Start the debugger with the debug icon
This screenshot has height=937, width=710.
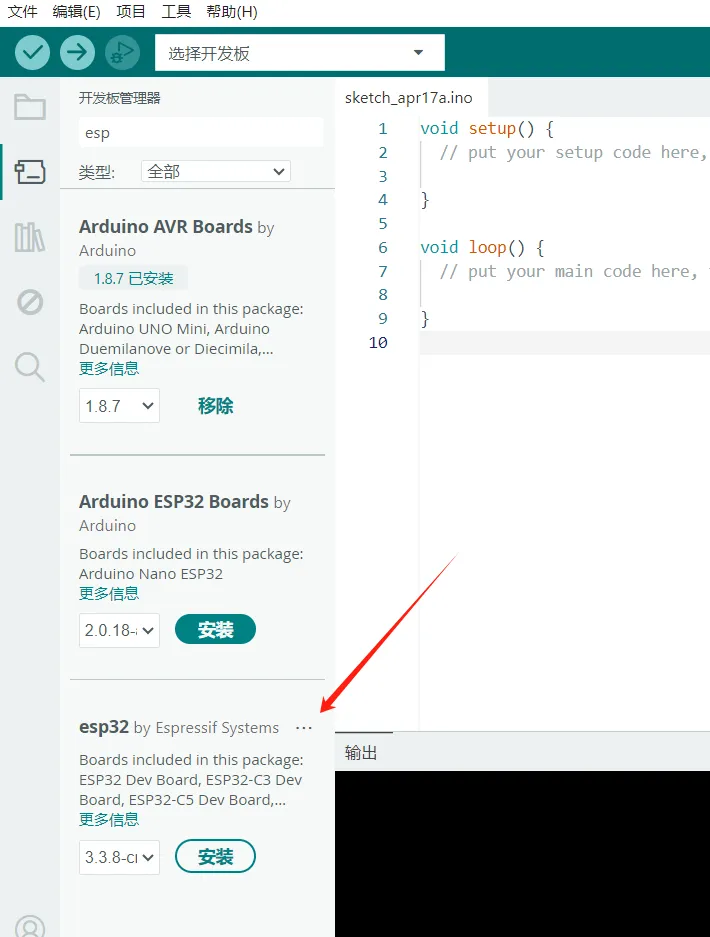(122, 52)
